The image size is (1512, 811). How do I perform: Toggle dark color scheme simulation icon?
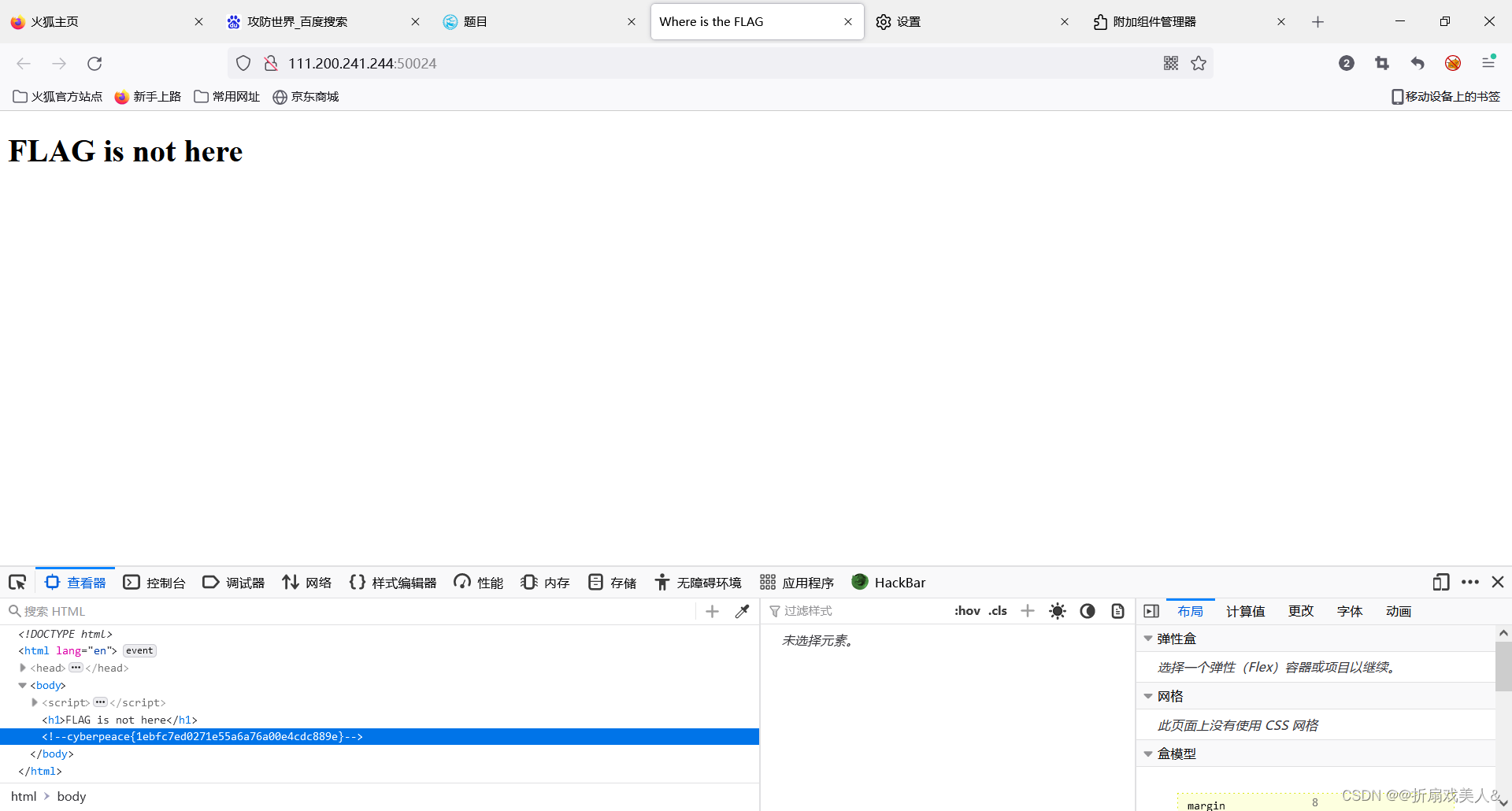click(1088, 611)
